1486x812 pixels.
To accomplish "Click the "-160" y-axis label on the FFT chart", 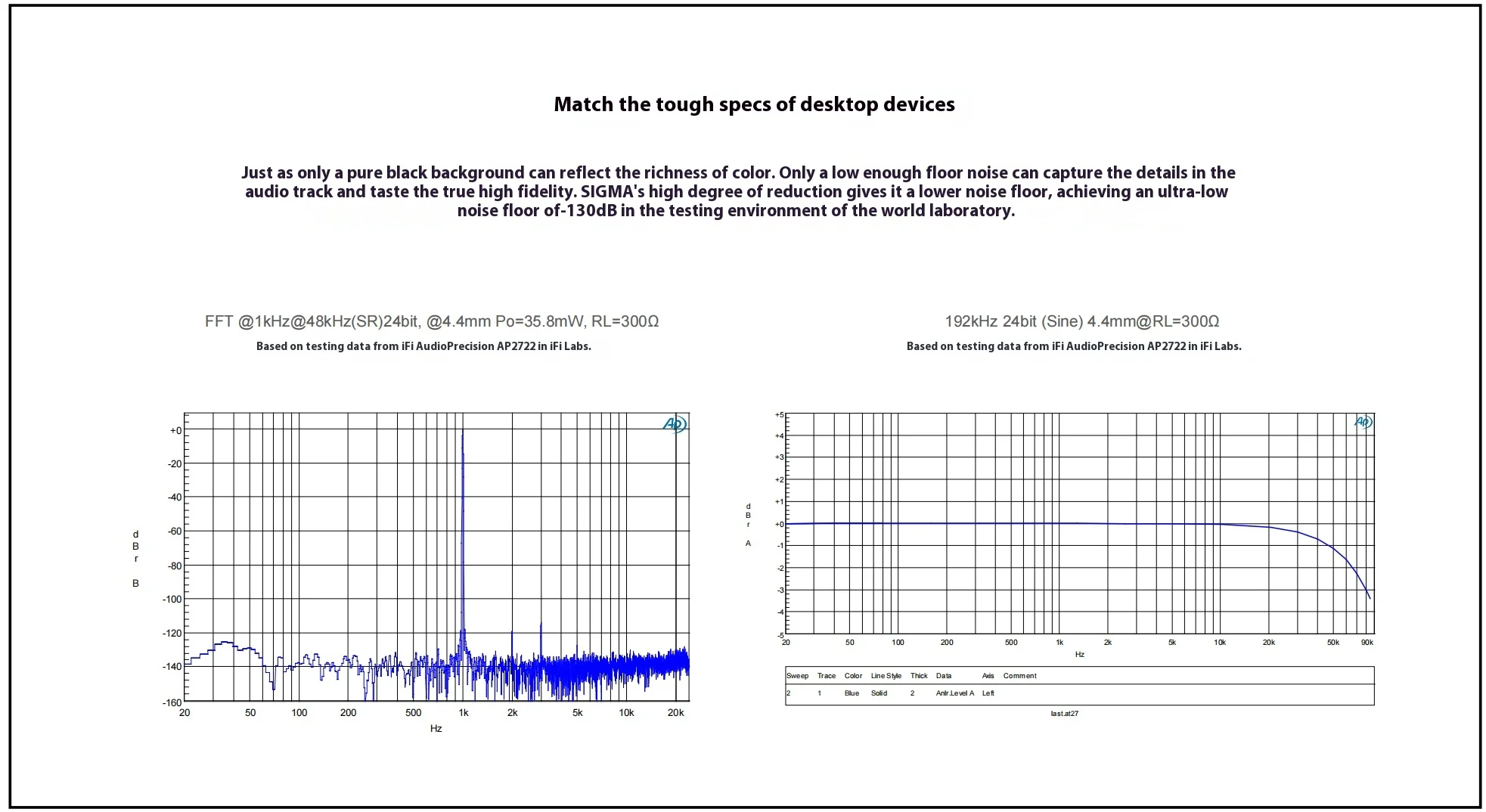I will [x=172, y=702].
